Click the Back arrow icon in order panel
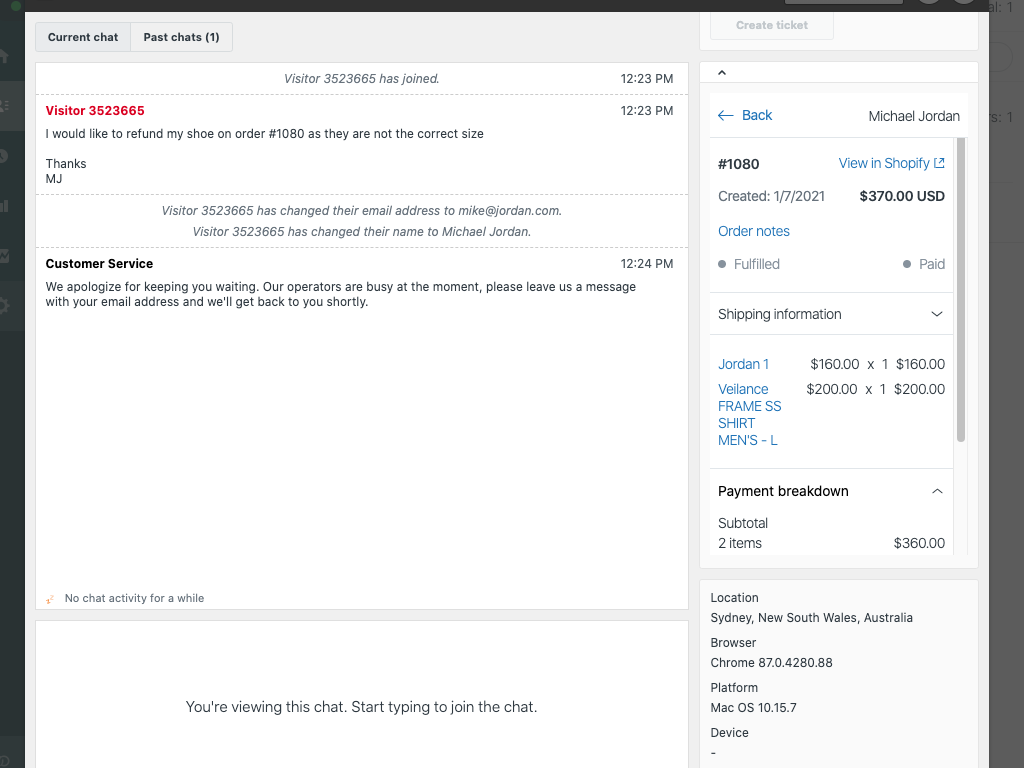 coord(726,116)
